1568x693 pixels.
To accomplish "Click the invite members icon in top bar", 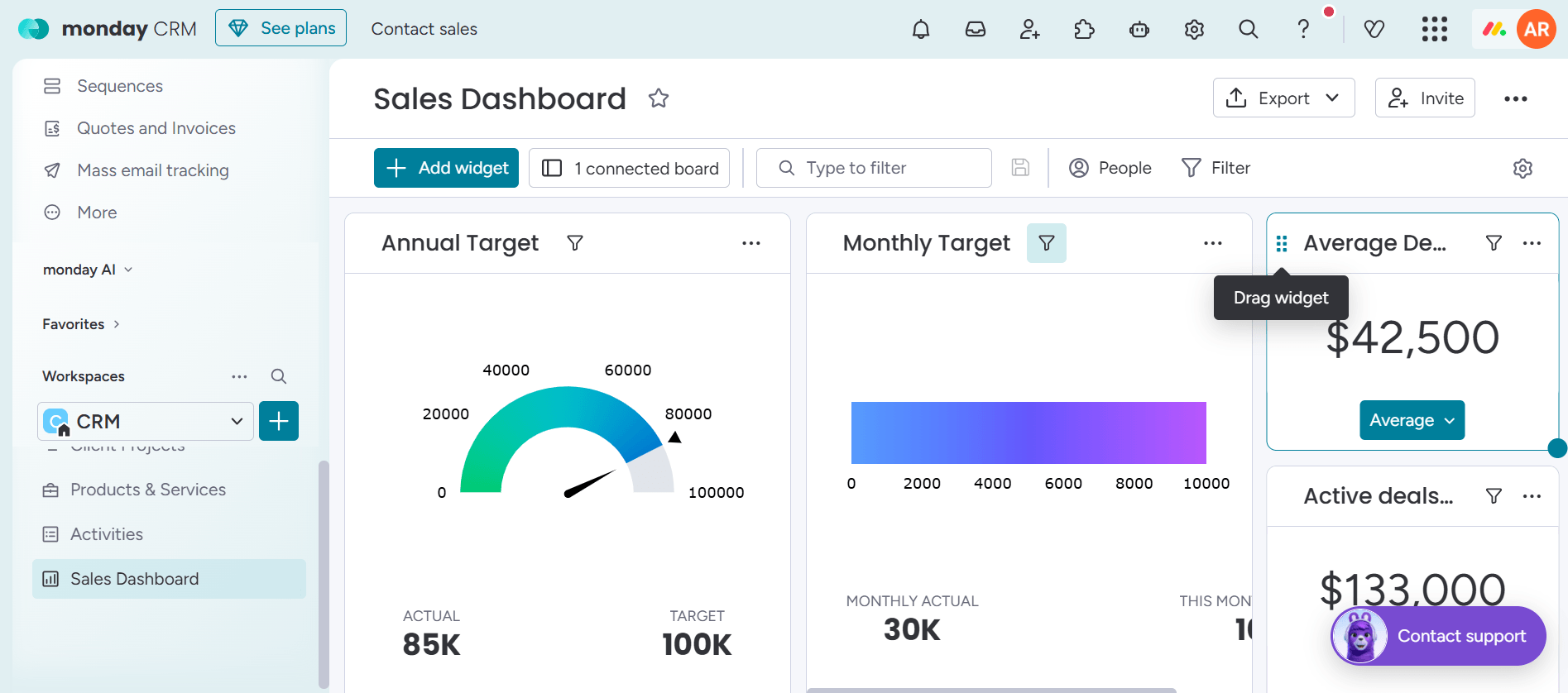I will (x=1030, y=30).
